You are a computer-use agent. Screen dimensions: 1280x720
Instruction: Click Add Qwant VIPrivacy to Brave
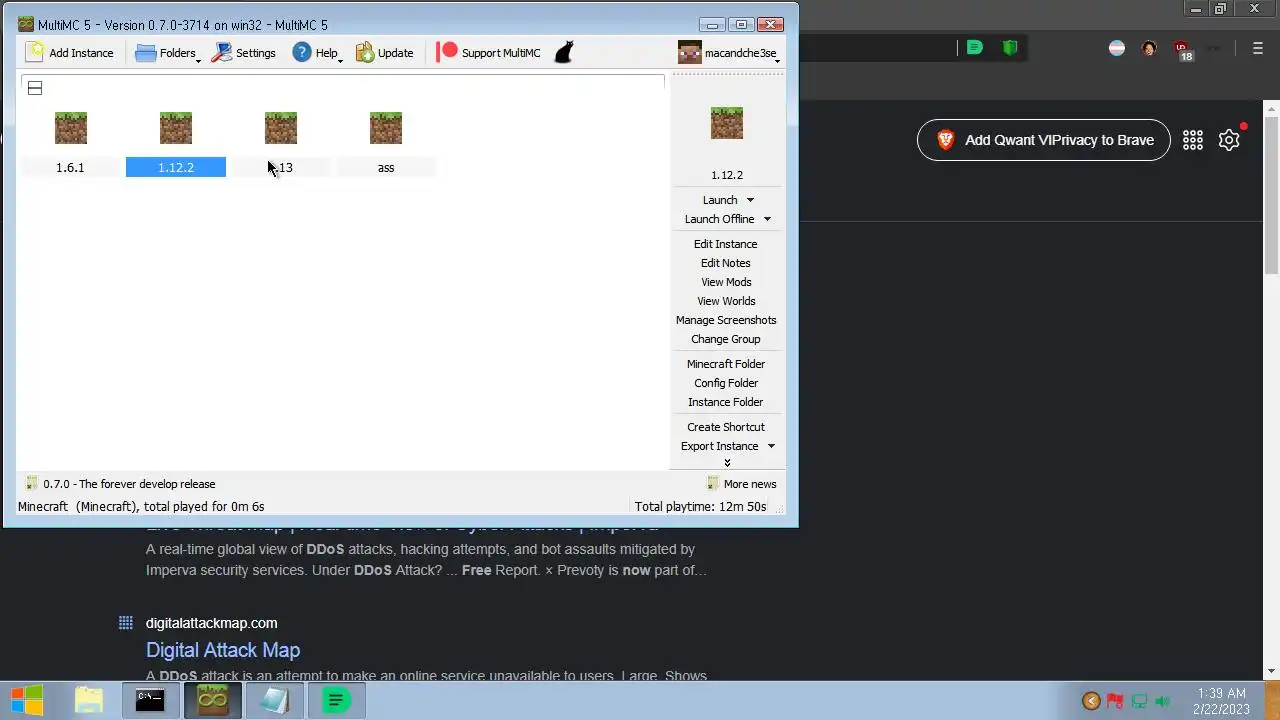tap(1043, 140)
